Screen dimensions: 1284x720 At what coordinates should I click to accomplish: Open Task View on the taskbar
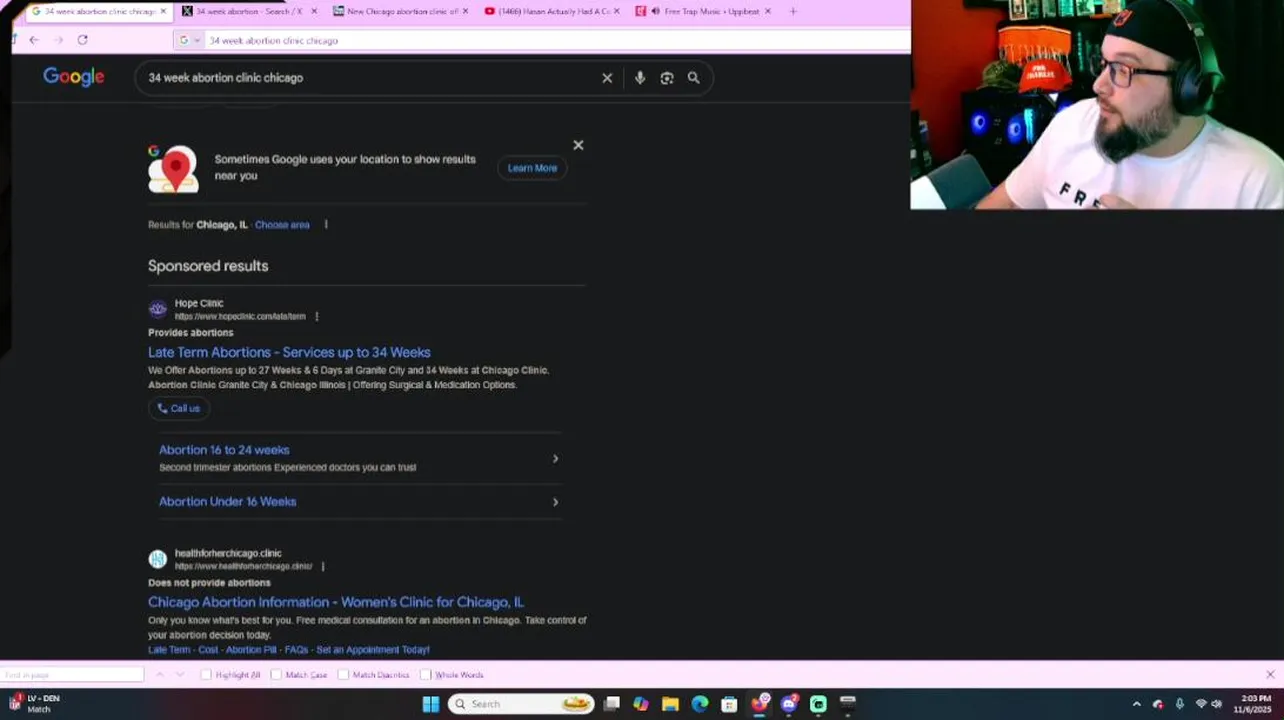612,704
